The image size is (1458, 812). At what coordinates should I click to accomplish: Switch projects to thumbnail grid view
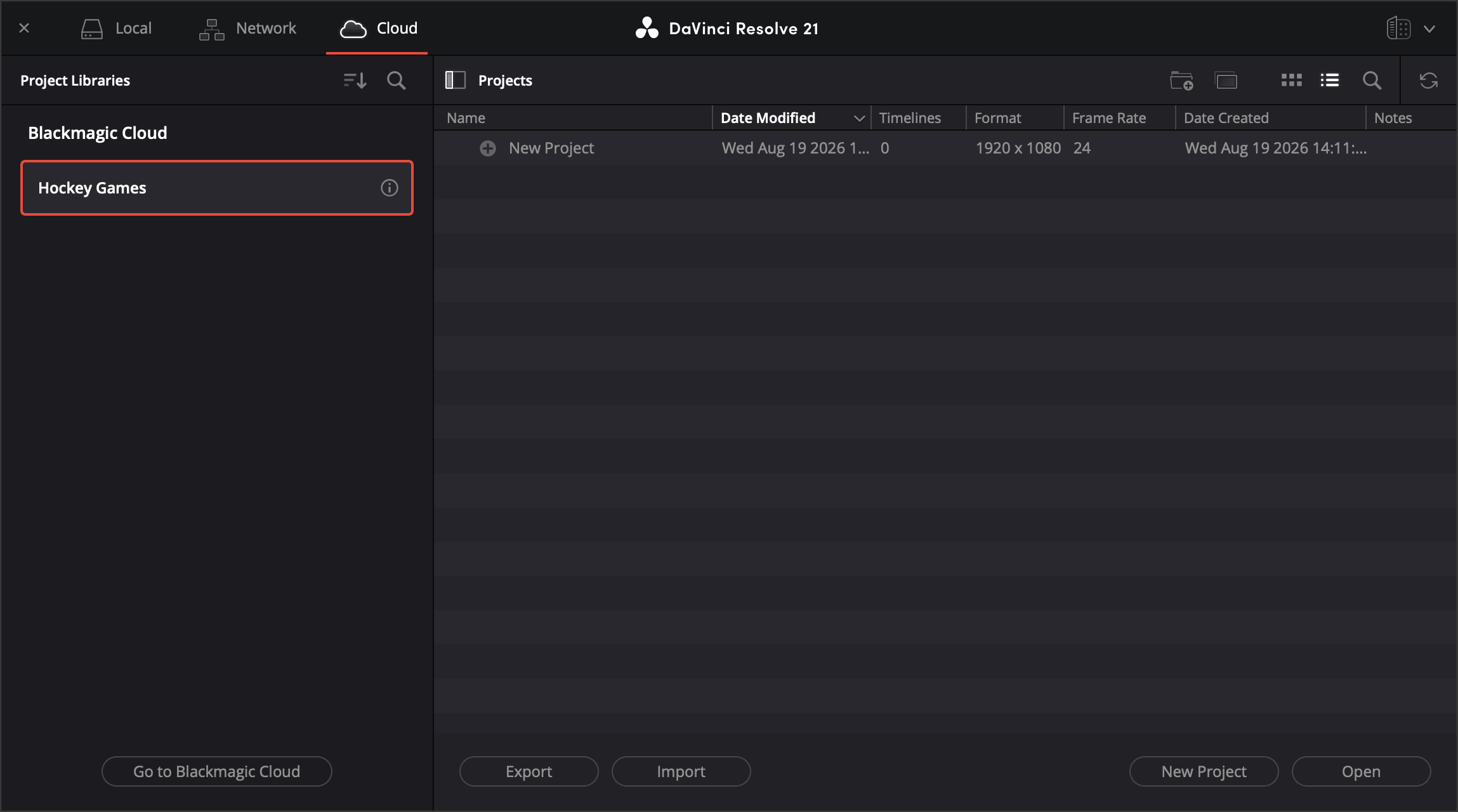[x=1291, y=80]
